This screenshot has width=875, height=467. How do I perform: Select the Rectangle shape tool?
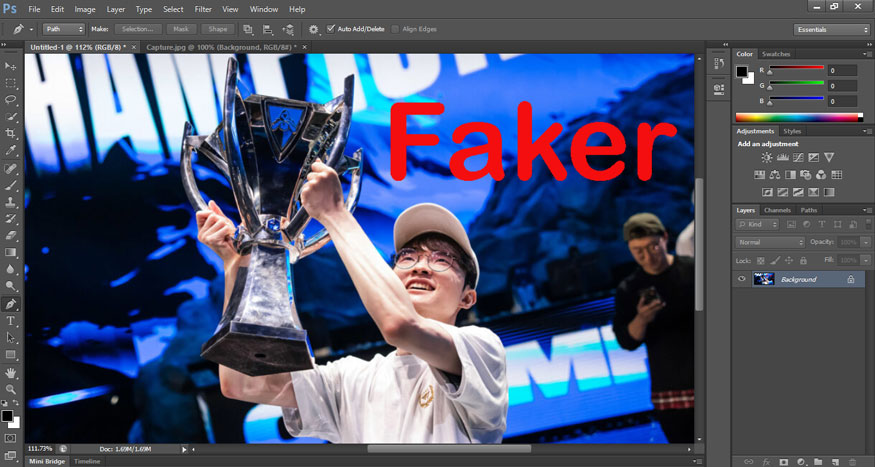tap(11, 354)
